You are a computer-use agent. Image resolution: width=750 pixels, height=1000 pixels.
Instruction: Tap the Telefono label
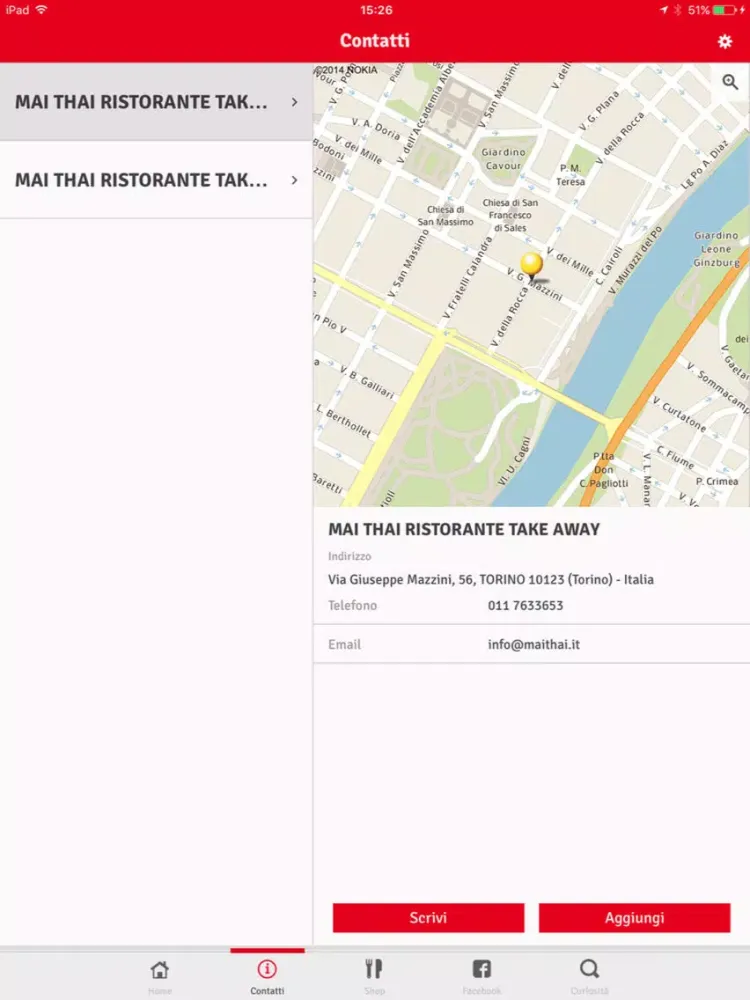point(352,605)
